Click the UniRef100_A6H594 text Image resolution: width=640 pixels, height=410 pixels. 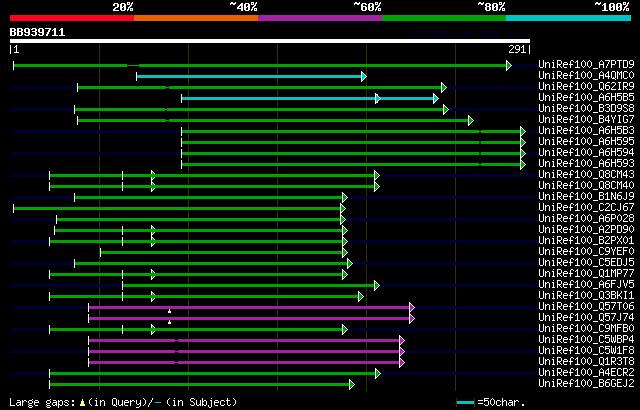coord(586,153)
